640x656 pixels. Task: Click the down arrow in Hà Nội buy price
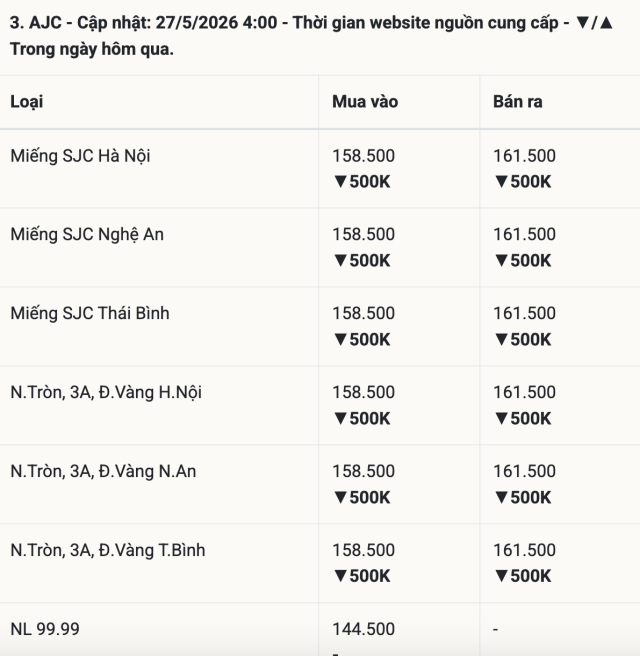340,182
